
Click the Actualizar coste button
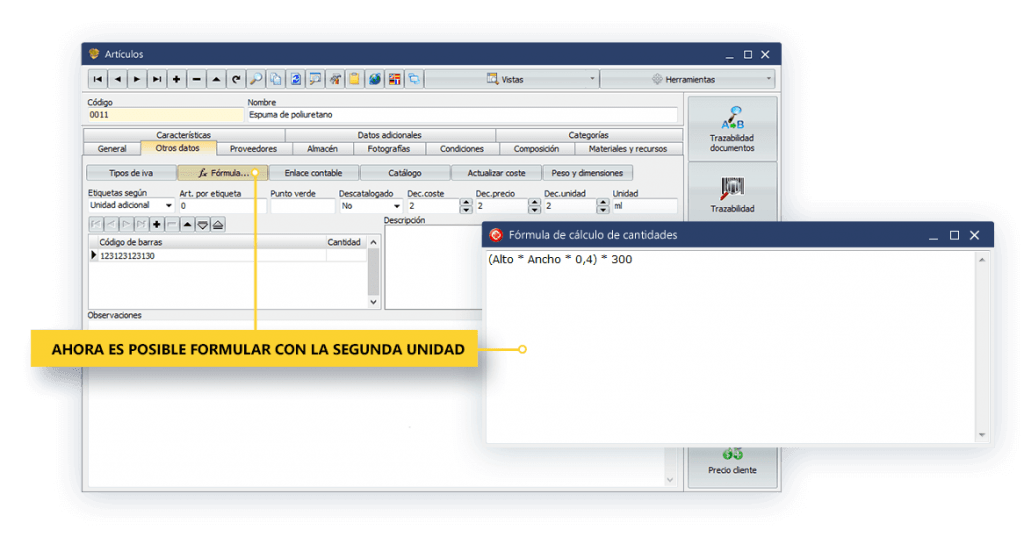(495, 173)
